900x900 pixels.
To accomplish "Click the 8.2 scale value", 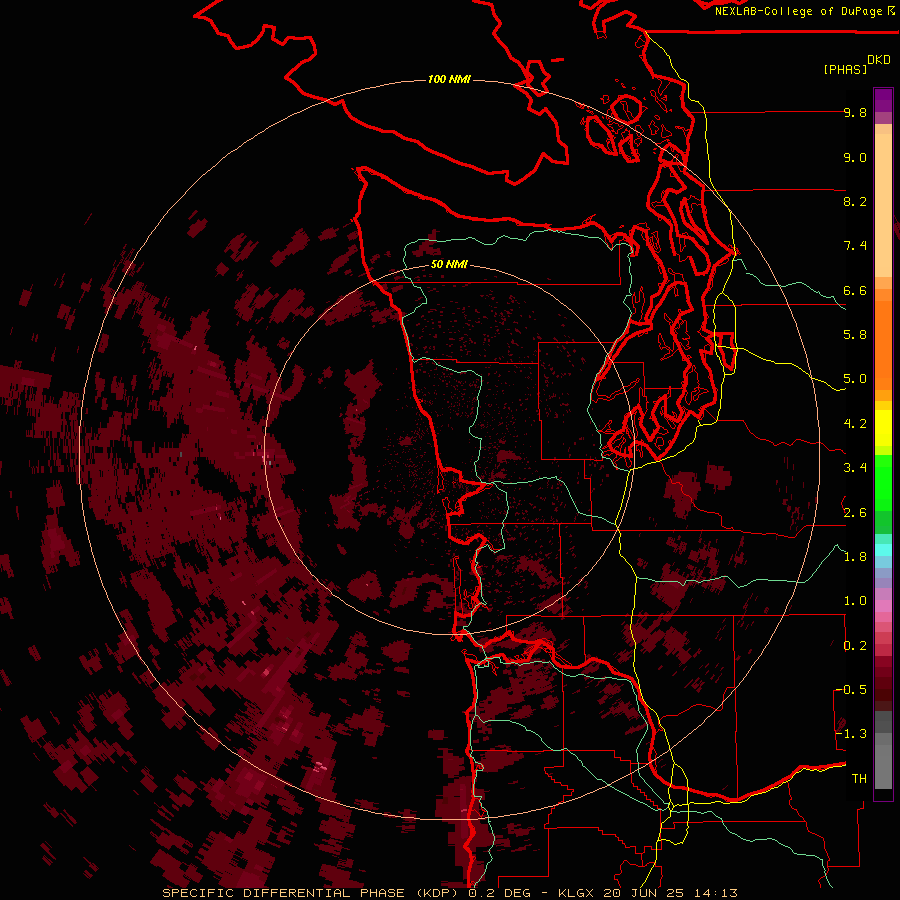I will (x=855, y=202).
